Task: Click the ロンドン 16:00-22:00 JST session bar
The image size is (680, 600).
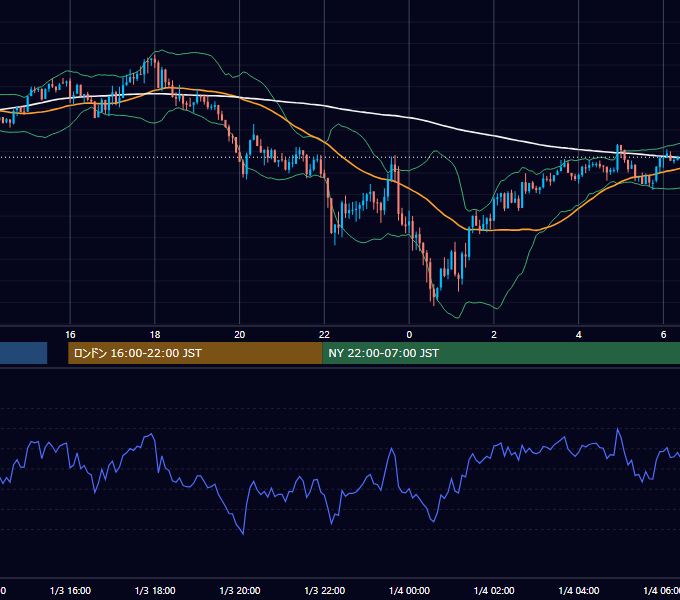Action: (195, 353)
